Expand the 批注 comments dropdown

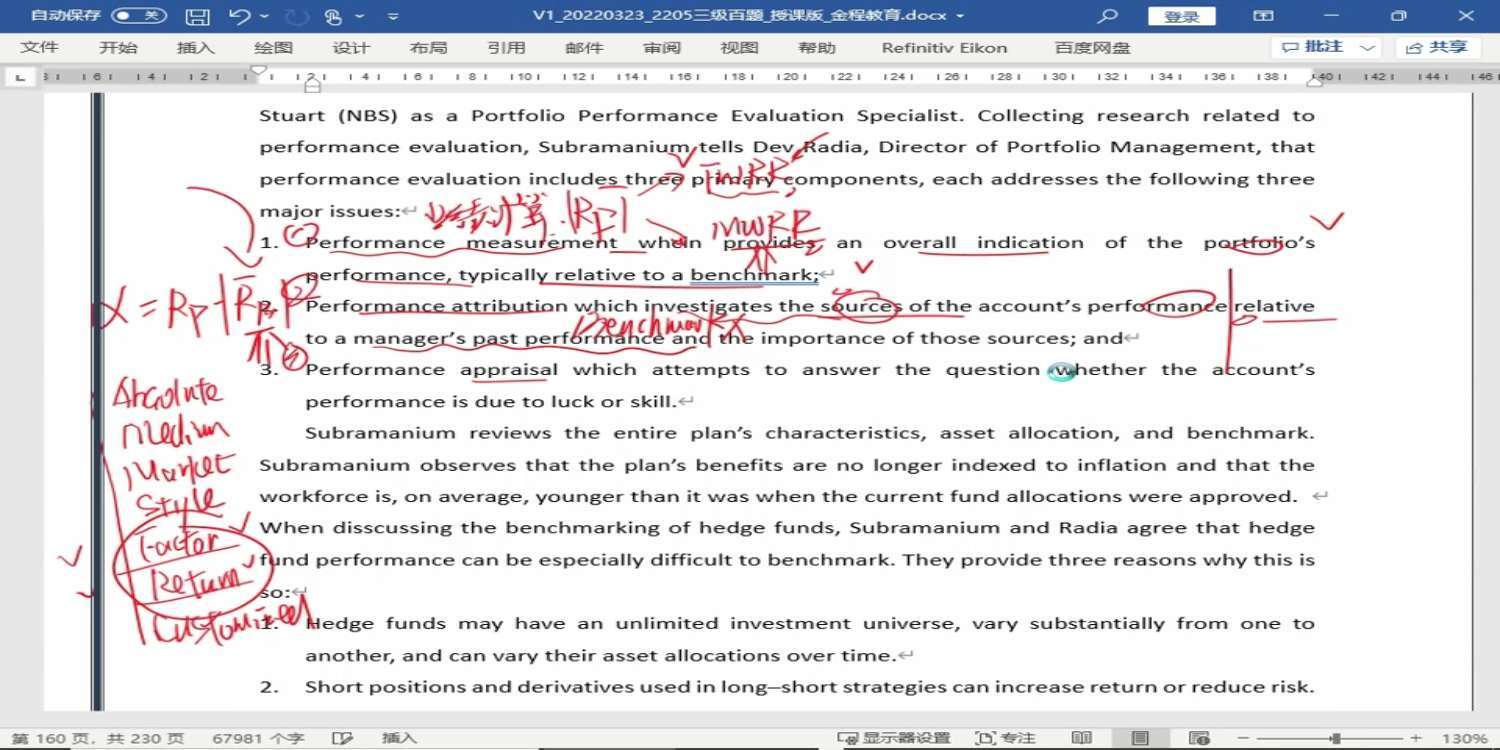coord(1368,48)
